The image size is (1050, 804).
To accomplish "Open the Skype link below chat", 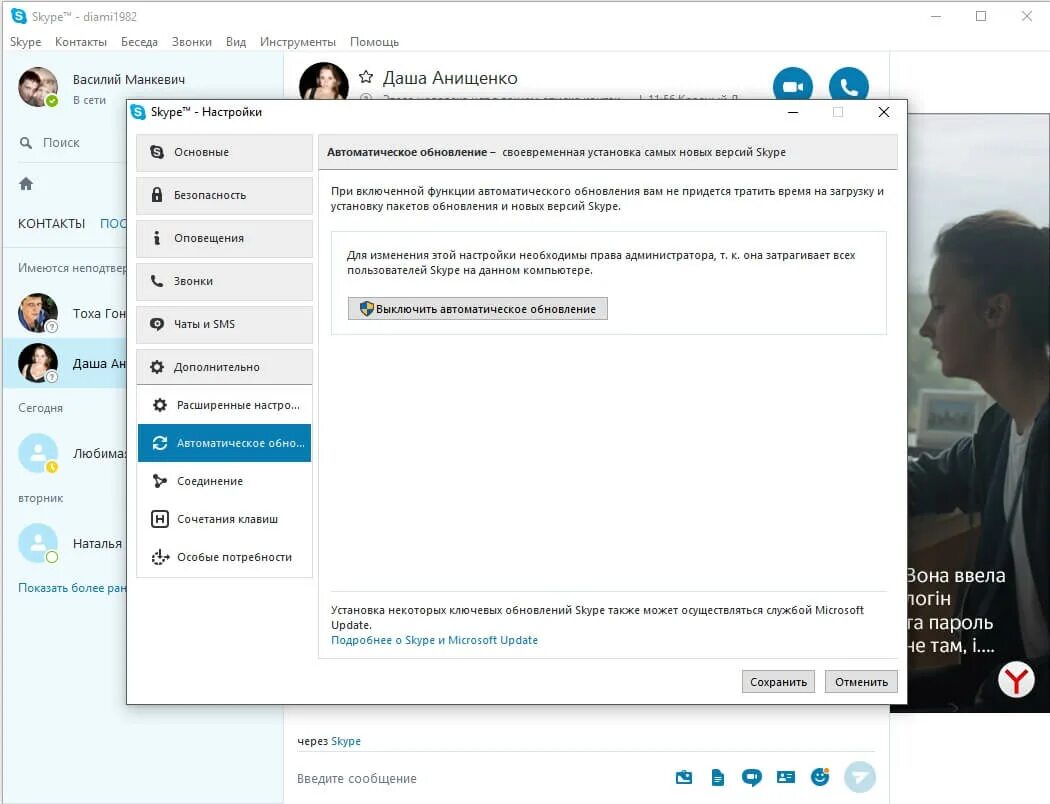I will pyautogui.click(x=346, y=741).
